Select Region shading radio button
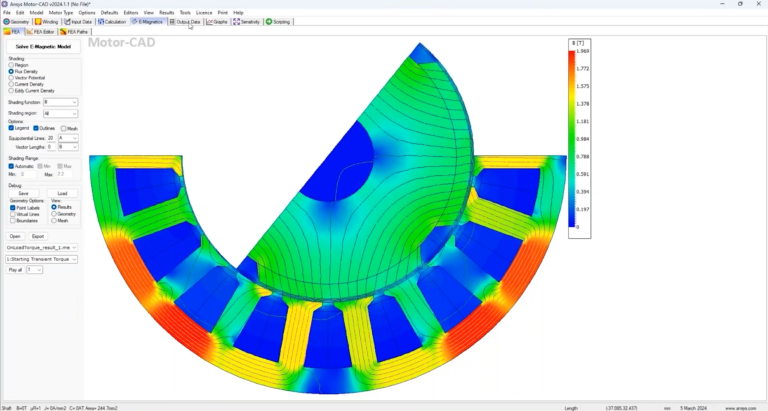 point(11,65)
